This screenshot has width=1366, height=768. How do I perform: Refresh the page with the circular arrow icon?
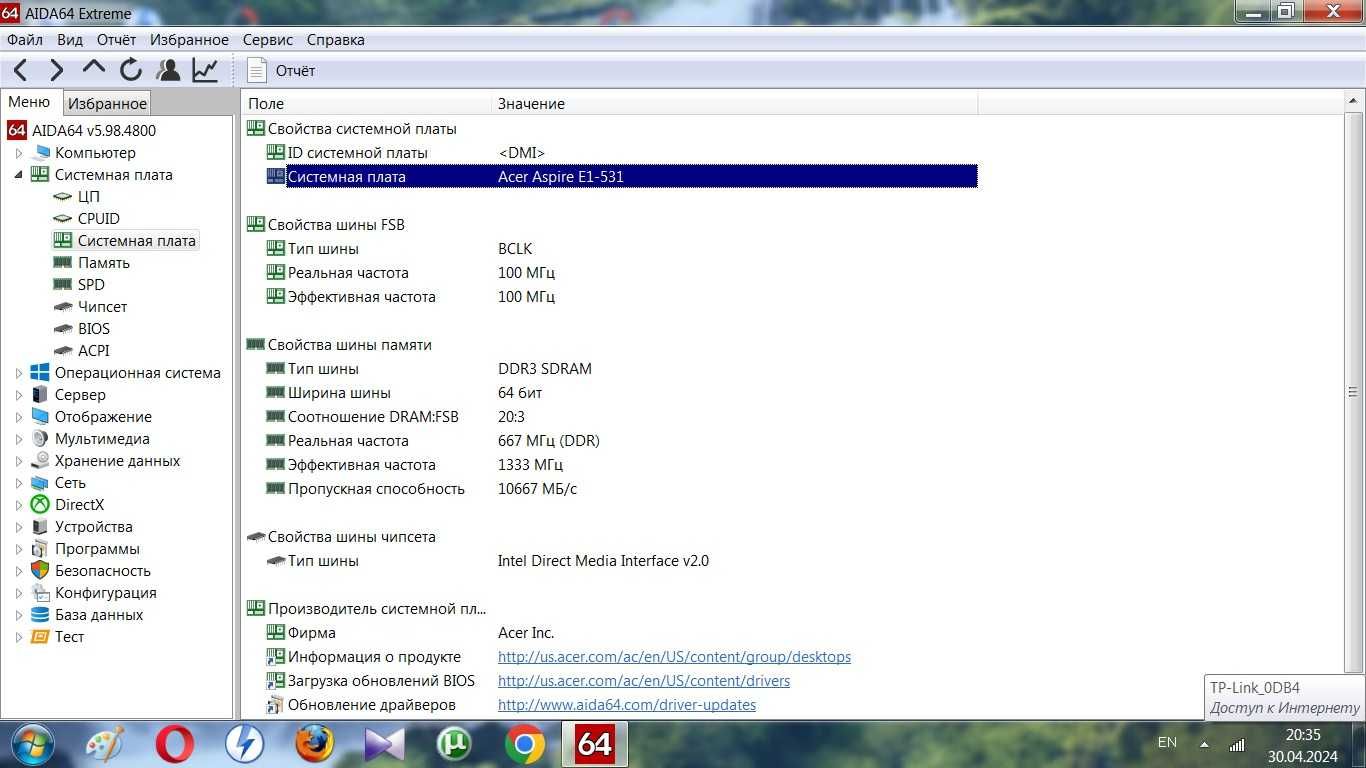tap(131, 70)
